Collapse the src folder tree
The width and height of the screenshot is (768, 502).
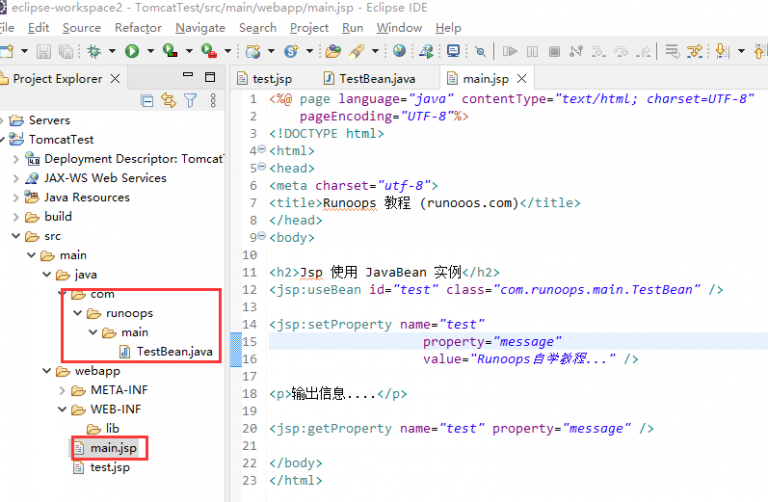click(15, 236)
